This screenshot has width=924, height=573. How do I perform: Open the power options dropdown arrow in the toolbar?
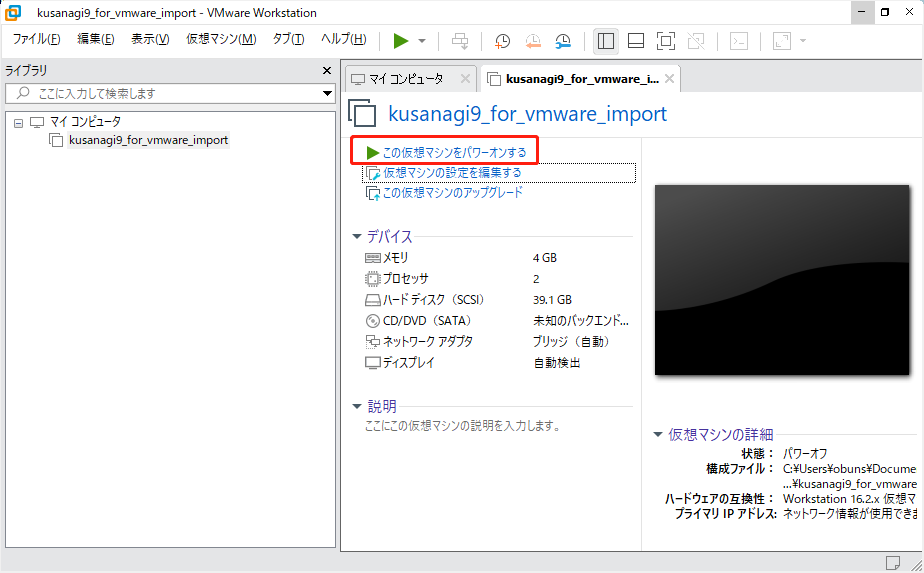pyautogui.click(x=422, y=41)
